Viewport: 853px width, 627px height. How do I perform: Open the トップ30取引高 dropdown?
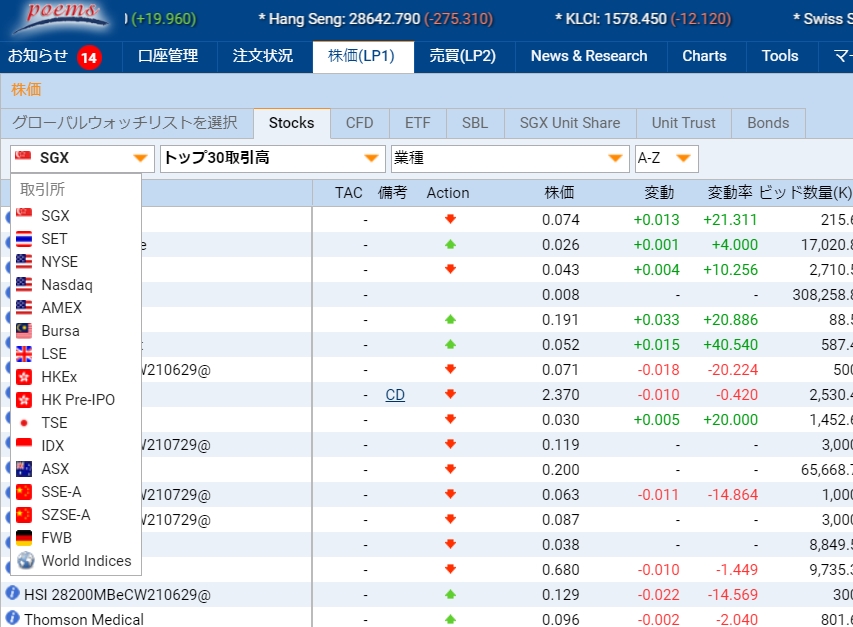[272, 158]
